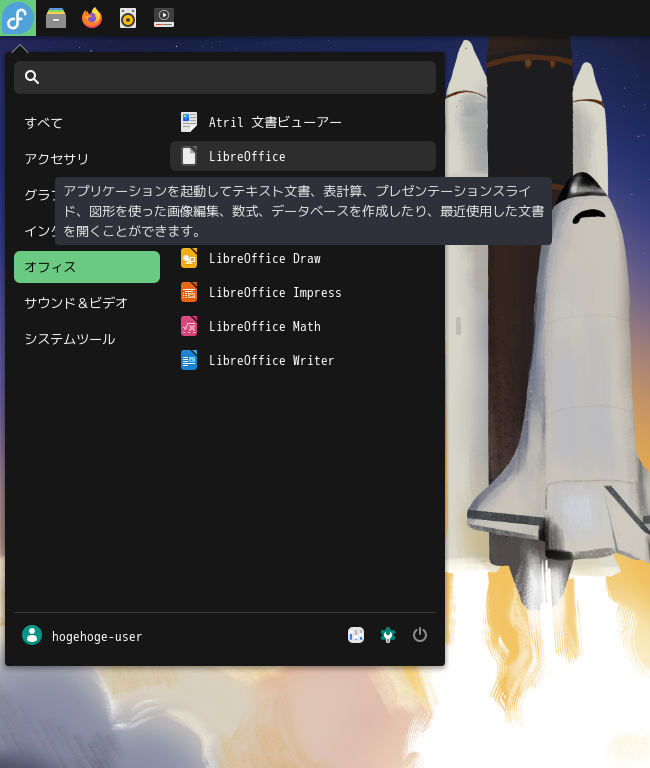Image resolution: width=650 pixels, height=768 pixels.
Task: Launch LibreOffice Impress via its icon
Action: pyautogui.click(x=189, y=292)
